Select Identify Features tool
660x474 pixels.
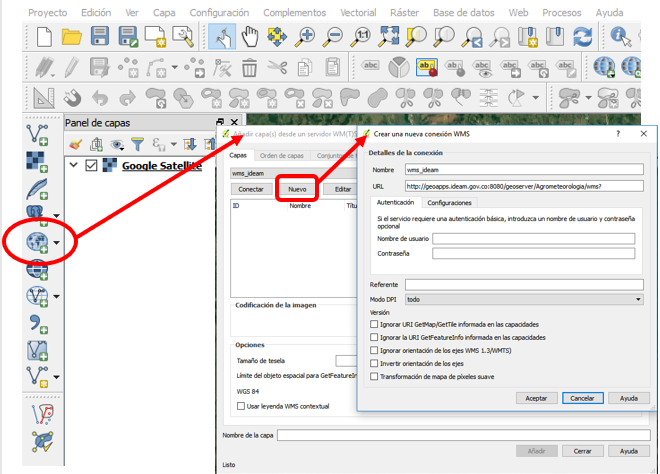tap(621, 37)
